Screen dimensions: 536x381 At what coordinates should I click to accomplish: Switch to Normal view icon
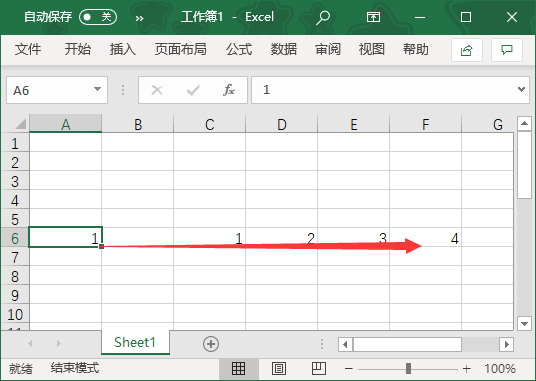tap(238, 369)
